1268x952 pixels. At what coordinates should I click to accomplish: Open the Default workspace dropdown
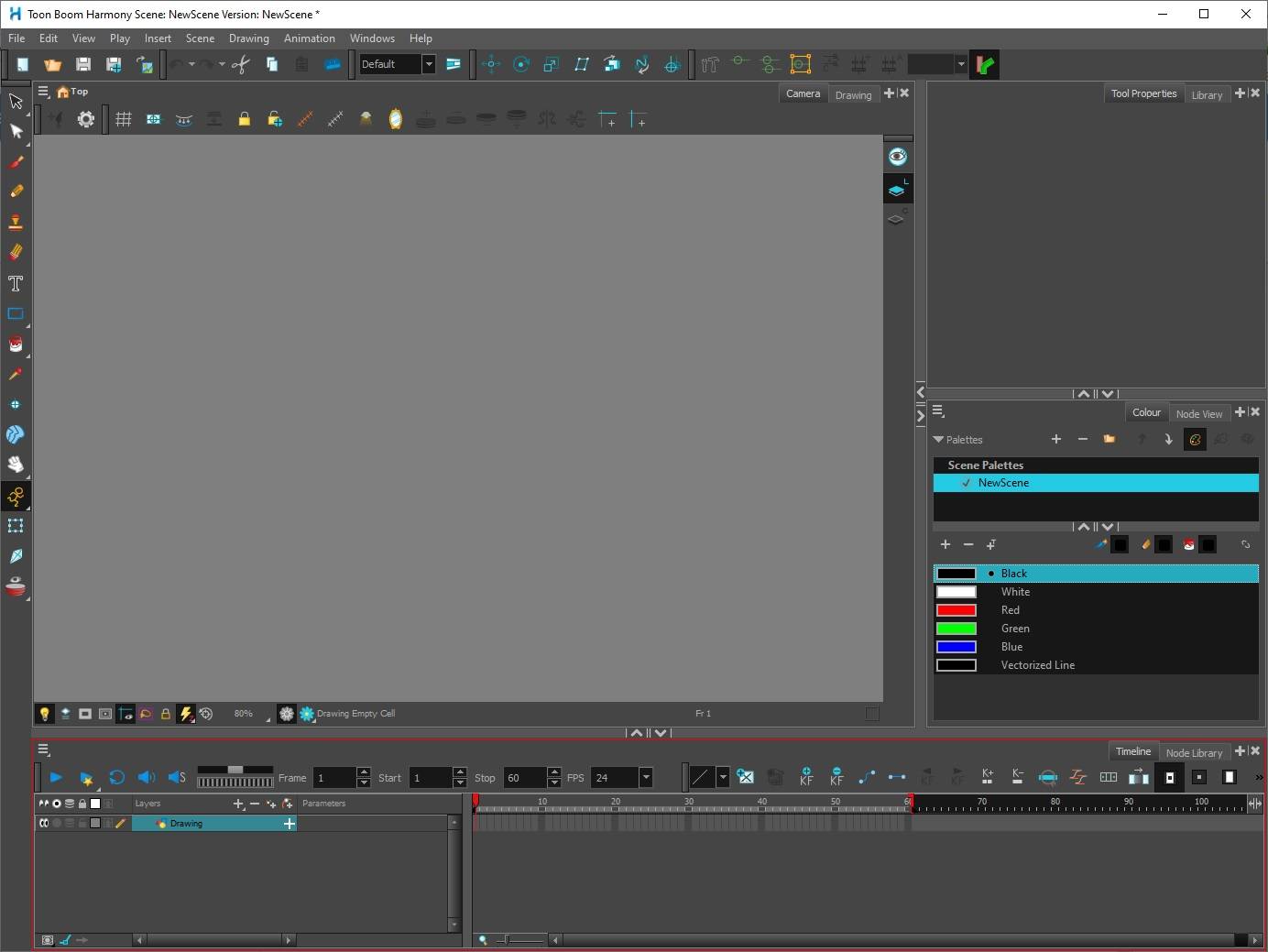(x=428, y=64)
